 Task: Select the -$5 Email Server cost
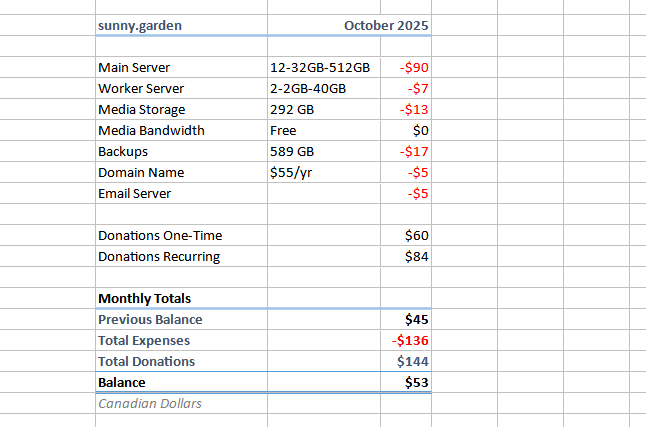(x=406, y=194)
